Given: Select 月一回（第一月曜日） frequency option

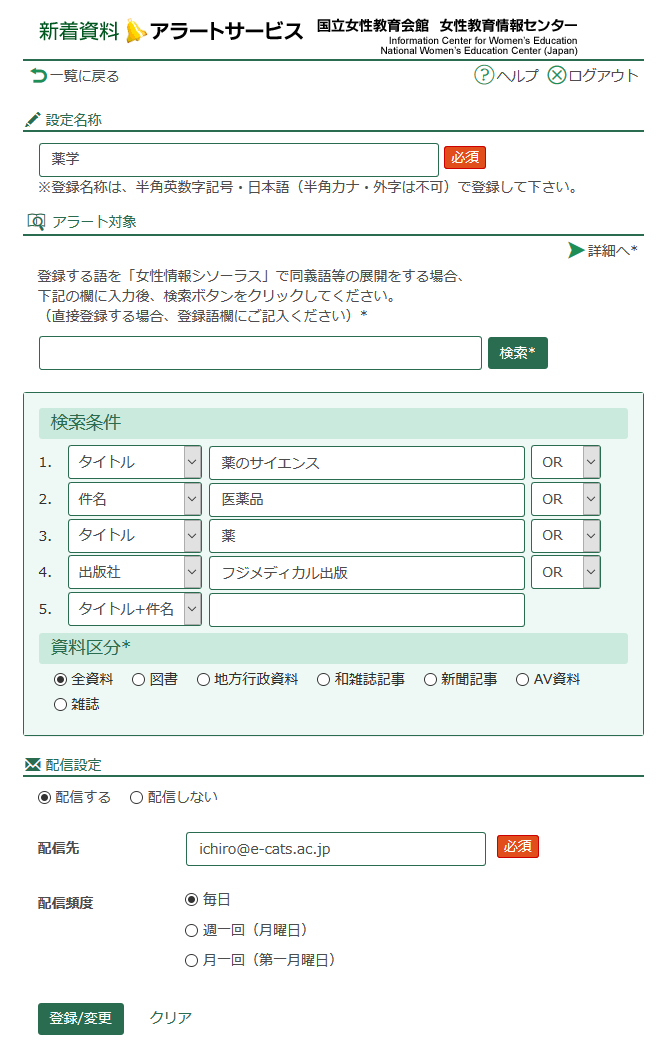Looking at the screenshot, I should (x=192, y=961).
